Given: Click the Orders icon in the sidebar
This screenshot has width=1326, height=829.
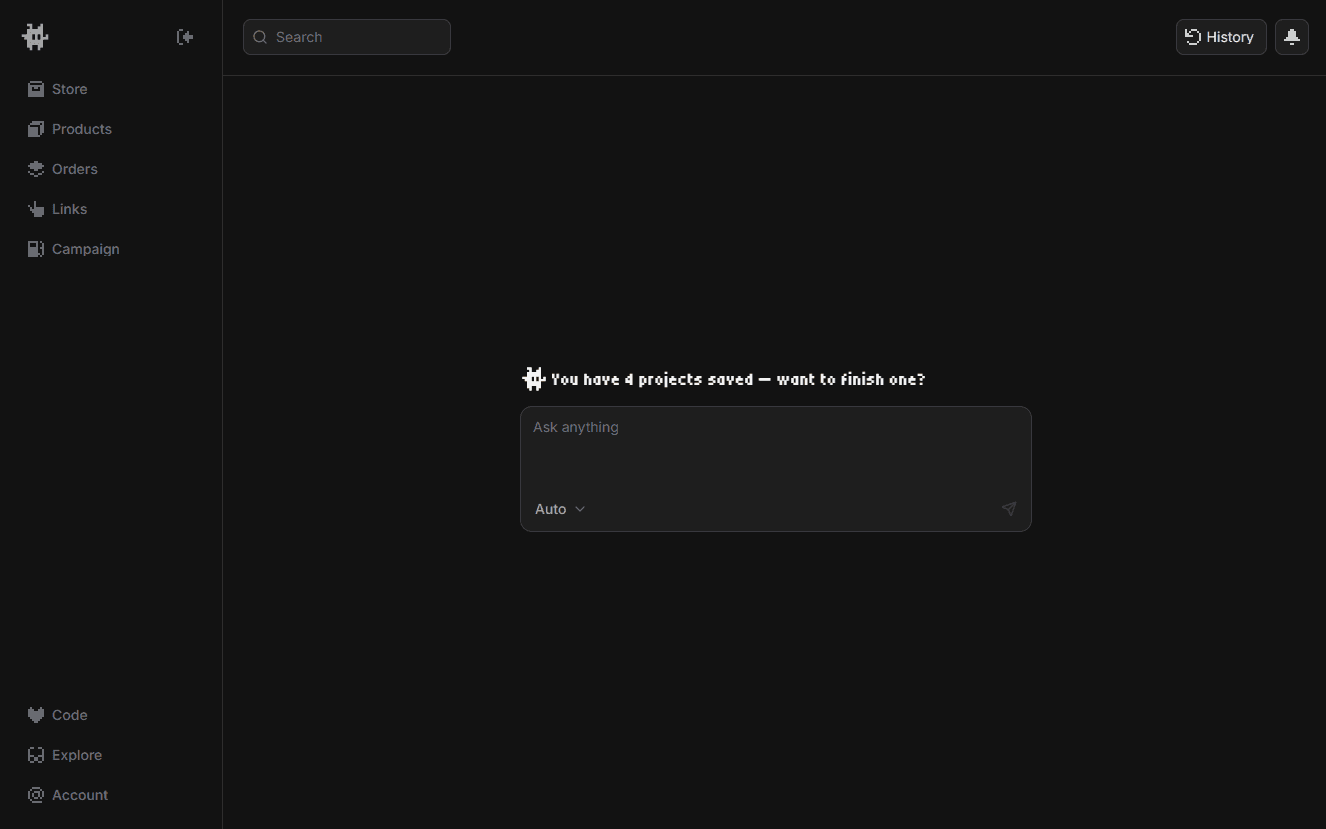Looking at the screenshot, I should click(x=36, y=169).
